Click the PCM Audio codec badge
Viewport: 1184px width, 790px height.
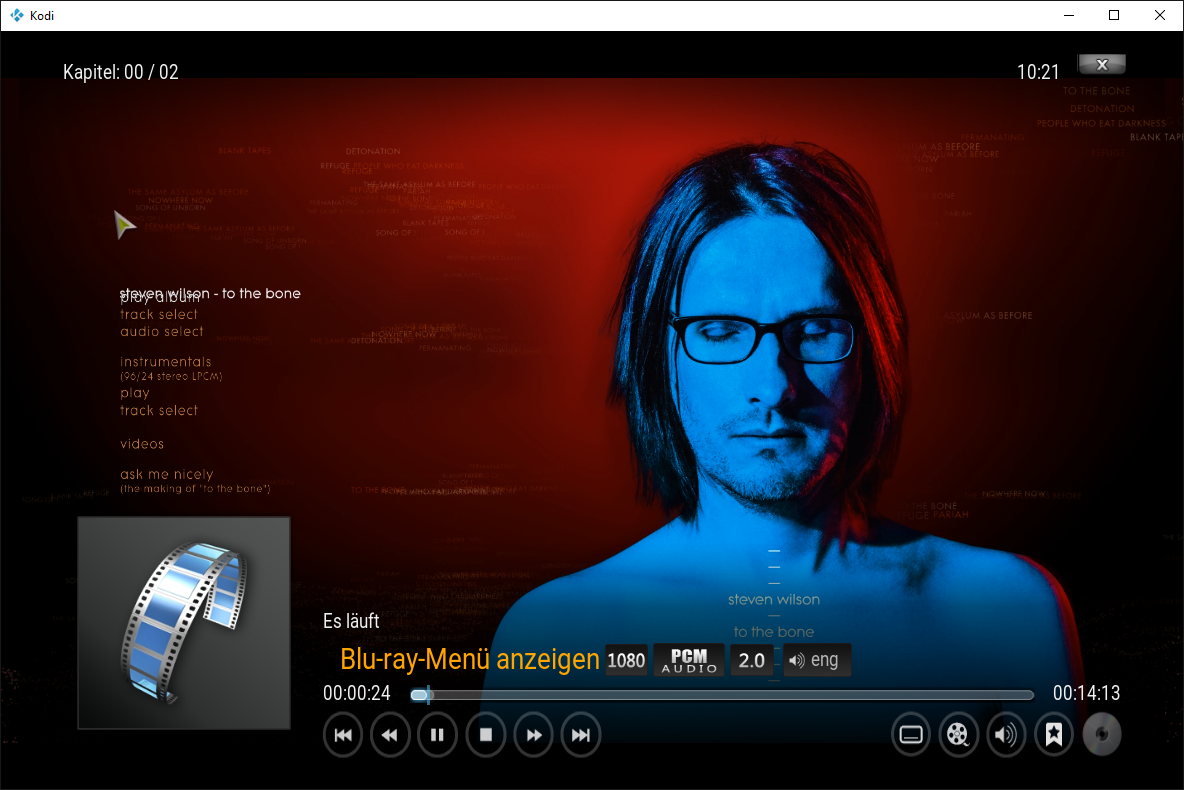689,660
